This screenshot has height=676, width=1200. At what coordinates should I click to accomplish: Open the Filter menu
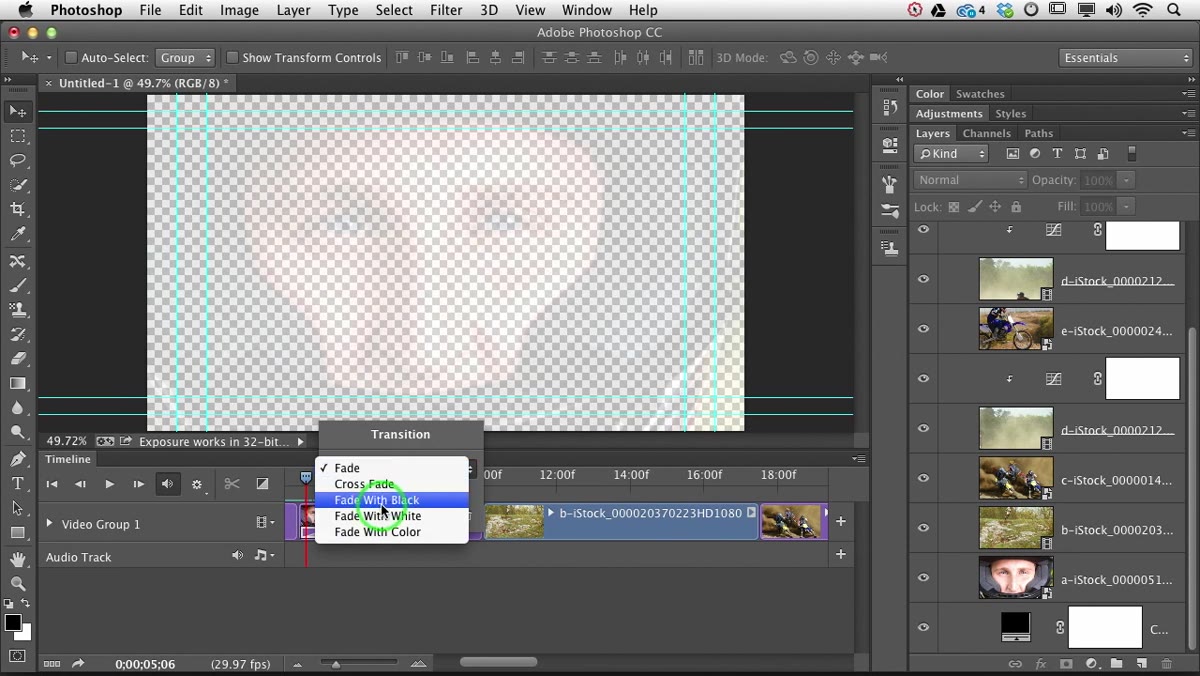click(446, 10)
